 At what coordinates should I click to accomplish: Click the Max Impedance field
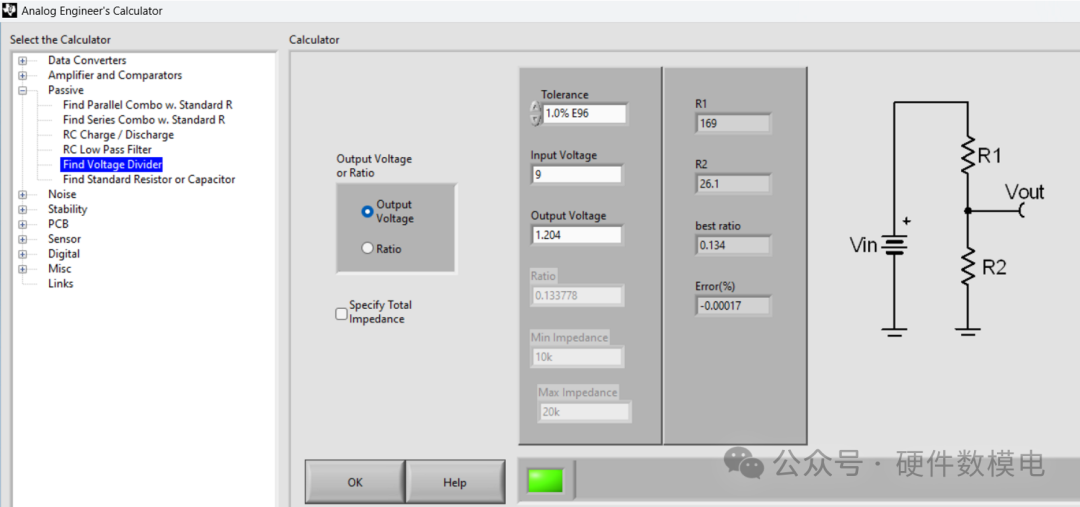(584, 412)
